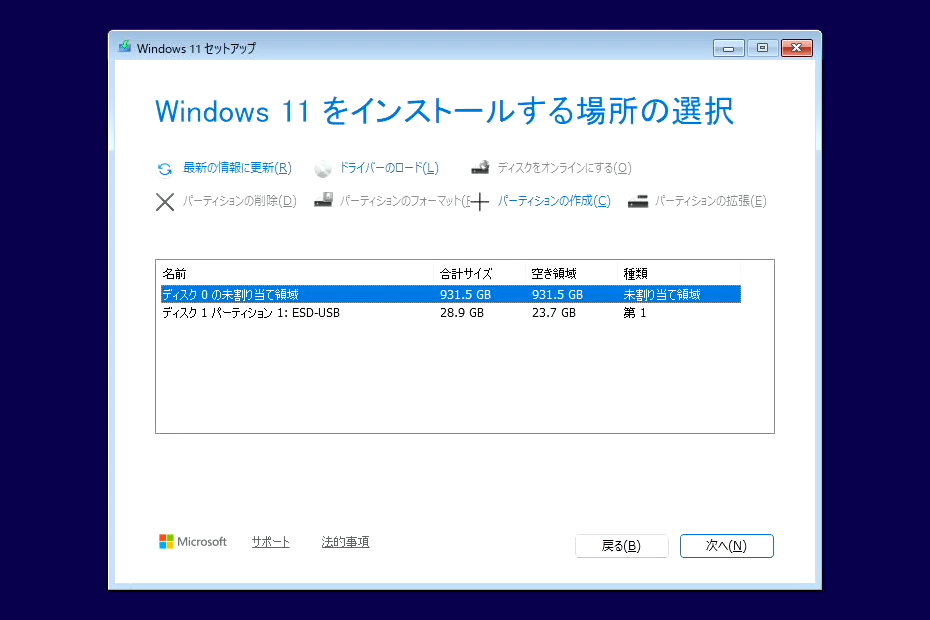The width and height of the screenshot is (930, 620).
Task: Click the disk icon beside ディスクをオンラインにする
Action: pyautogui.click(x=479, y=166)
